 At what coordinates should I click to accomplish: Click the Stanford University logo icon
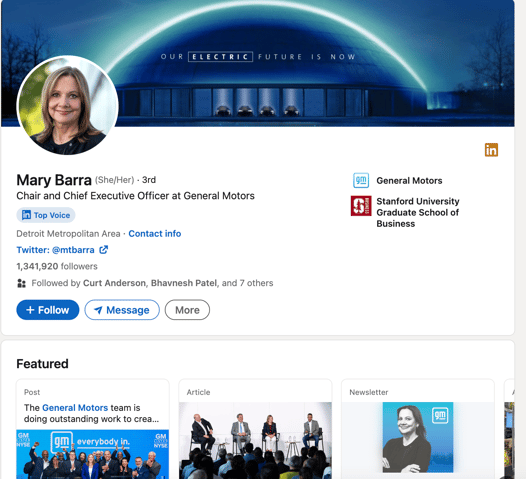tap(361, 206)
